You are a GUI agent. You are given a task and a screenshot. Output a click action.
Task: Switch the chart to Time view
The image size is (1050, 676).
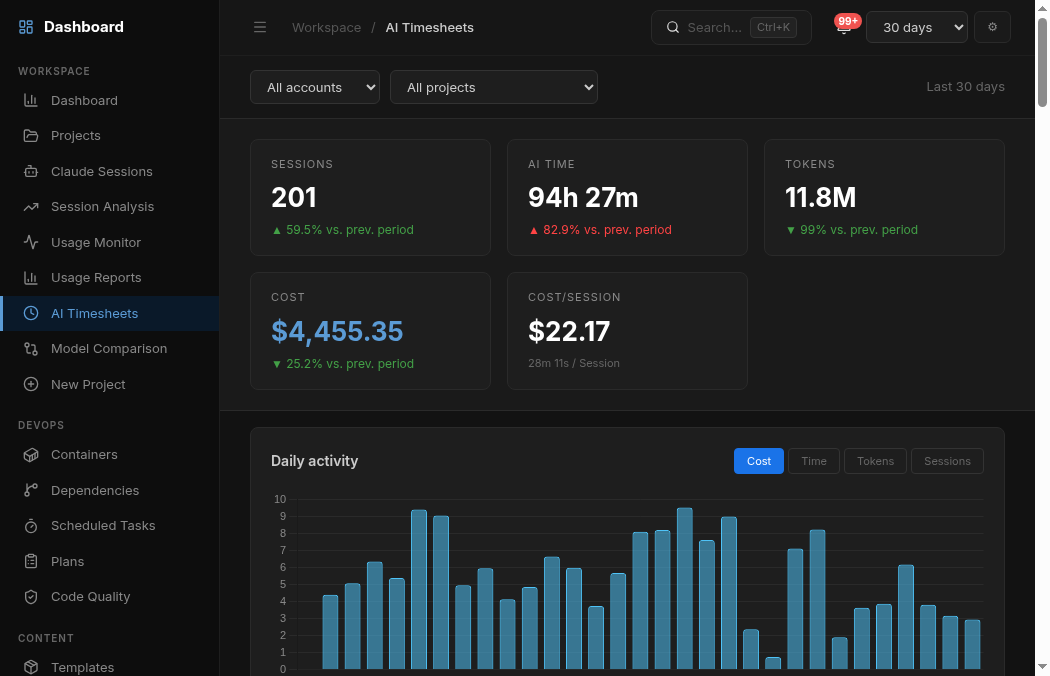point(813,461)
